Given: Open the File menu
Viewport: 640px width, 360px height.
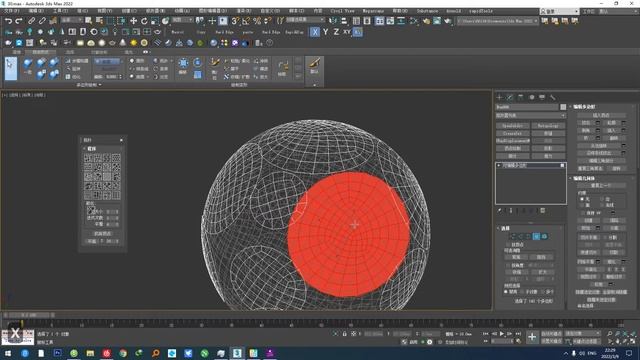Looking at the screenshot, I should tap(11, 11).
